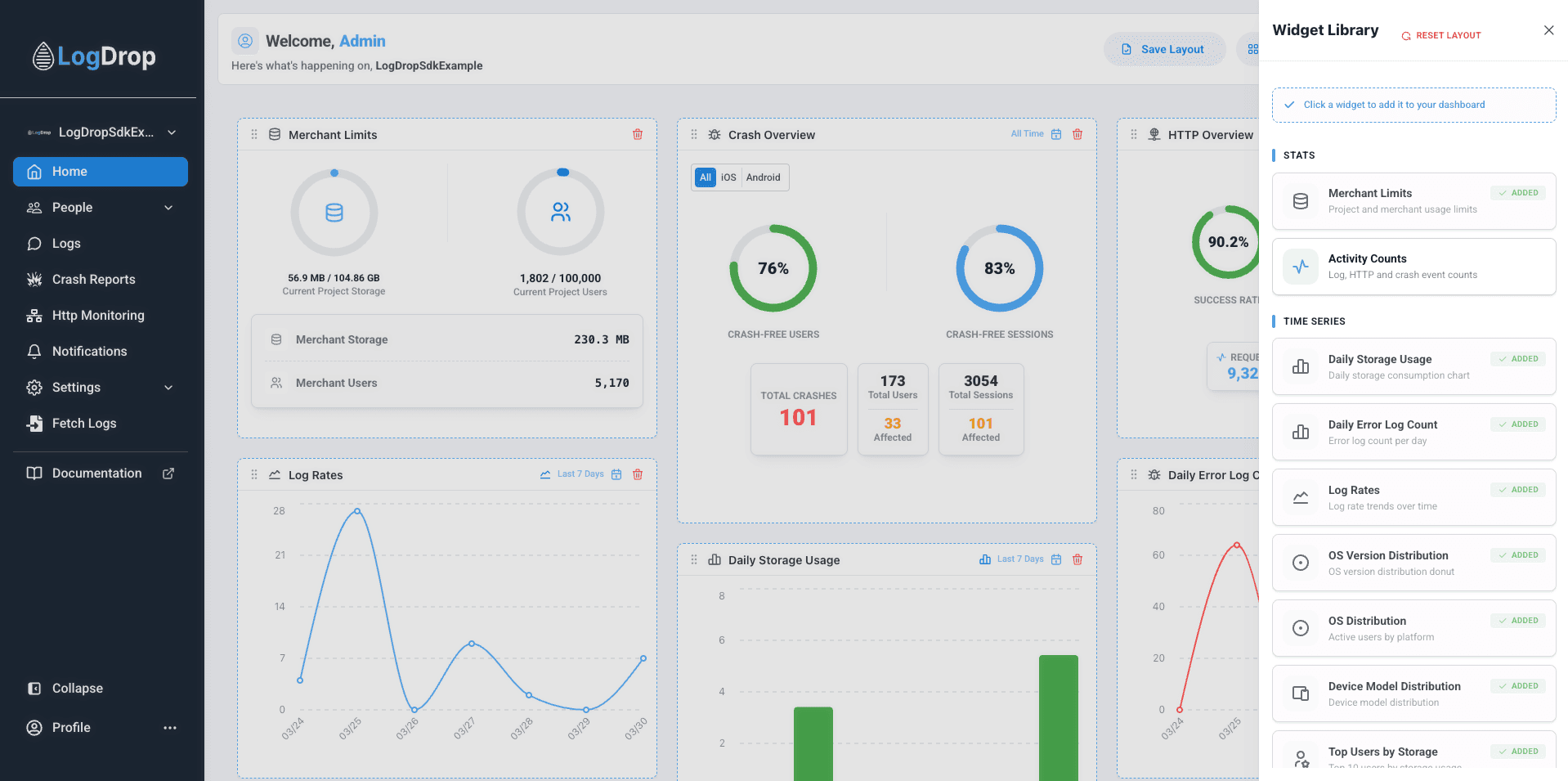Add the Activity Counts widget

(x=1414, y=267)
